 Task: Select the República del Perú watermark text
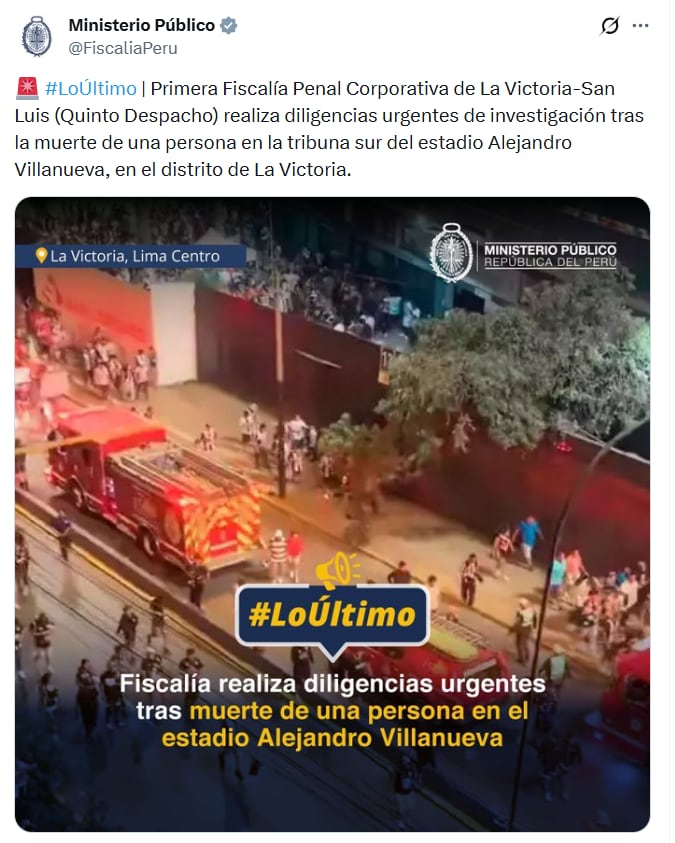pyautogui.click(x=550, y=262)
